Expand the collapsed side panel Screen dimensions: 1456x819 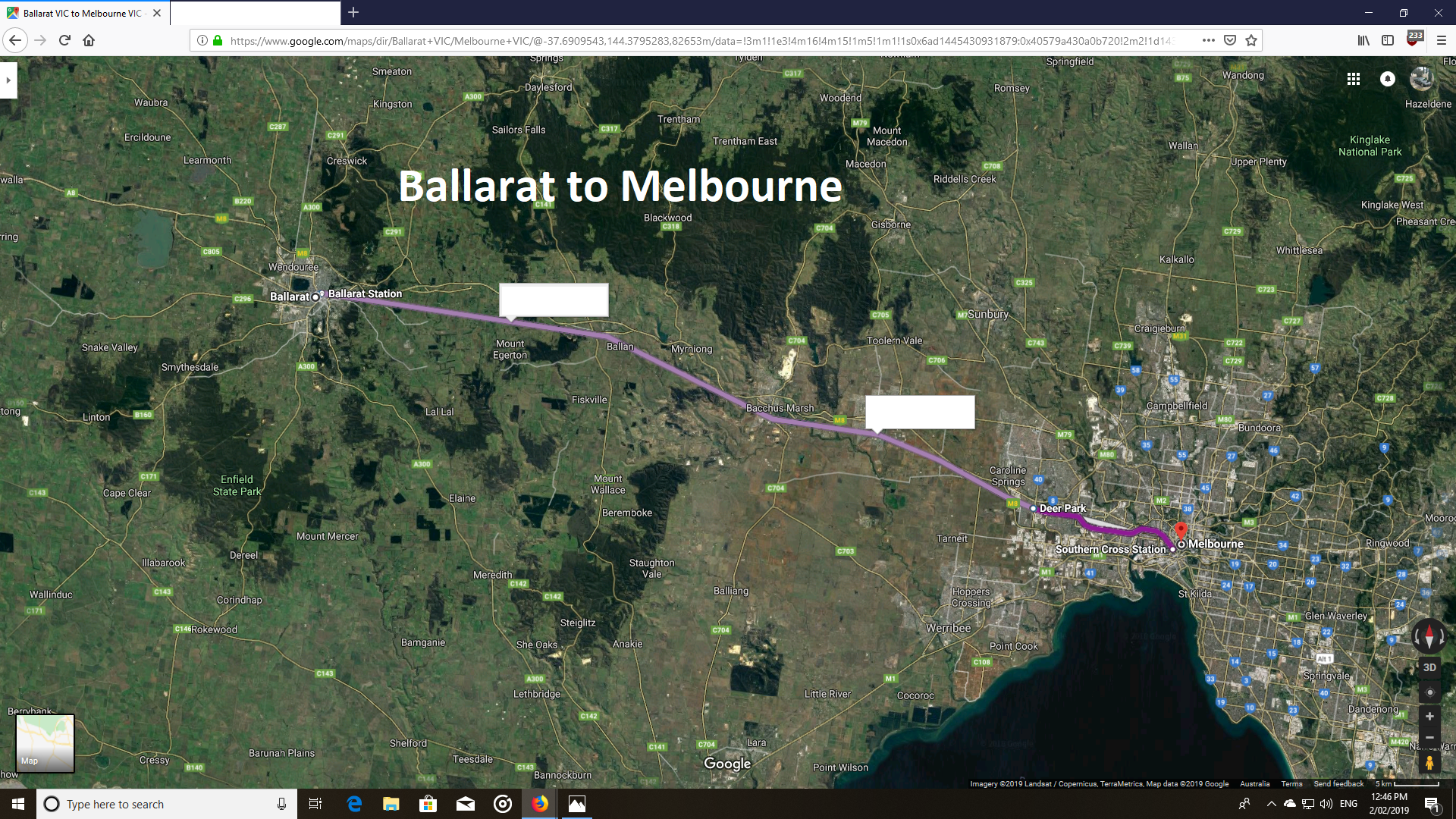[x=8, y=80]
